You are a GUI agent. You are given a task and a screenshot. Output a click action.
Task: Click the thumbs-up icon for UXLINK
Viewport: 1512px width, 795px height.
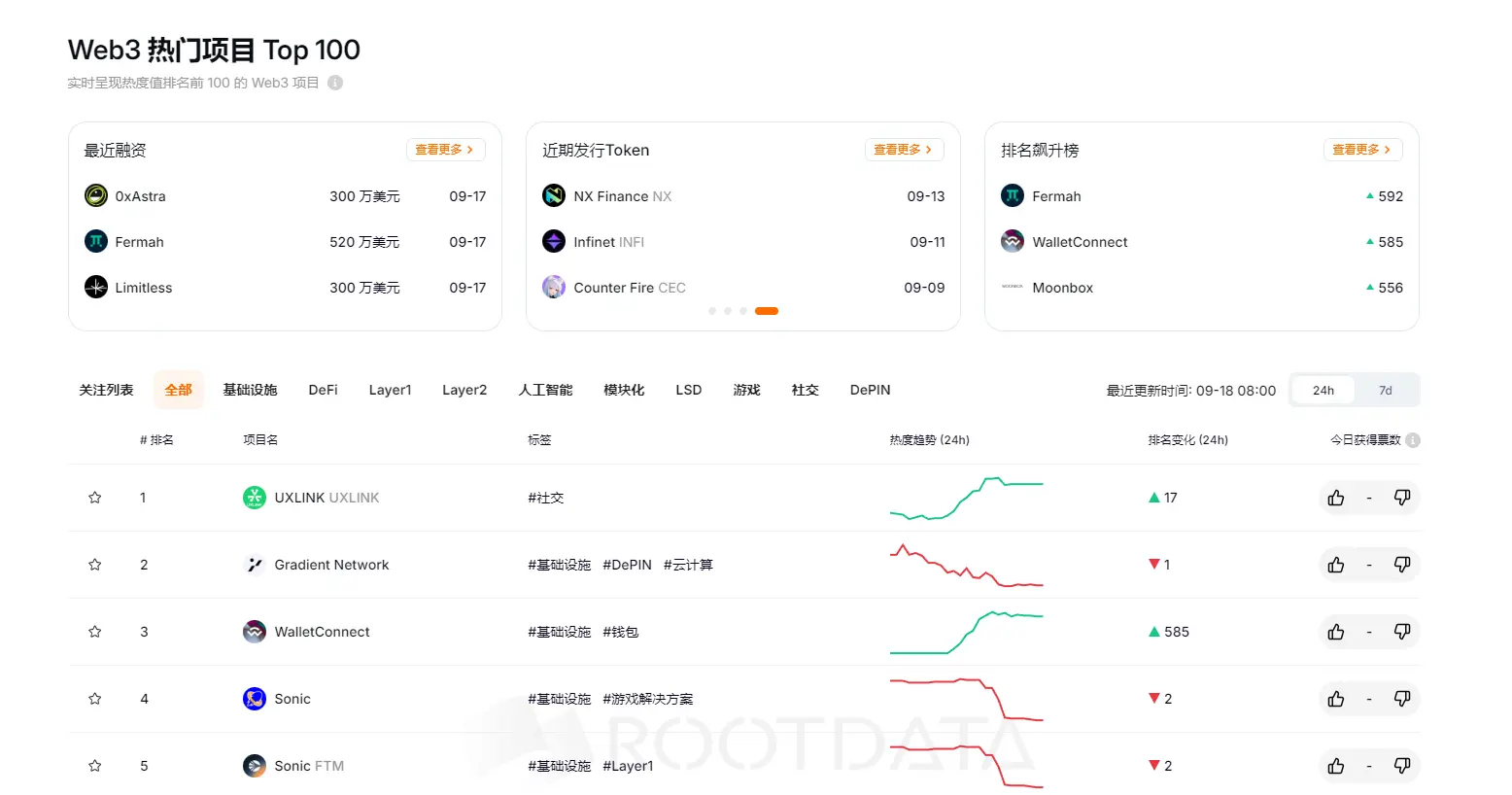coord(1335,497)
